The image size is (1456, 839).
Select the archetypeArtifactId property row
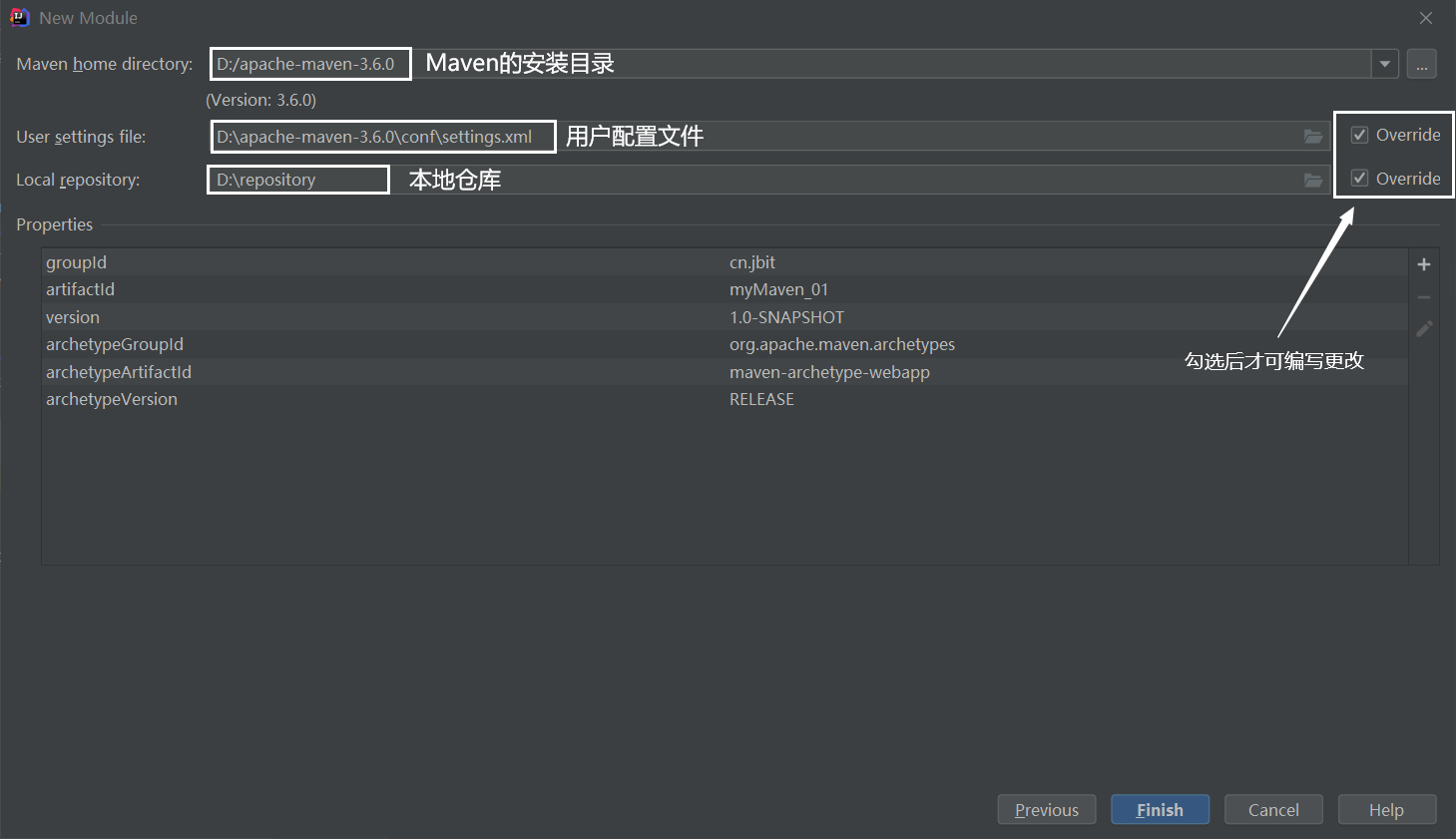coord(725,372)
